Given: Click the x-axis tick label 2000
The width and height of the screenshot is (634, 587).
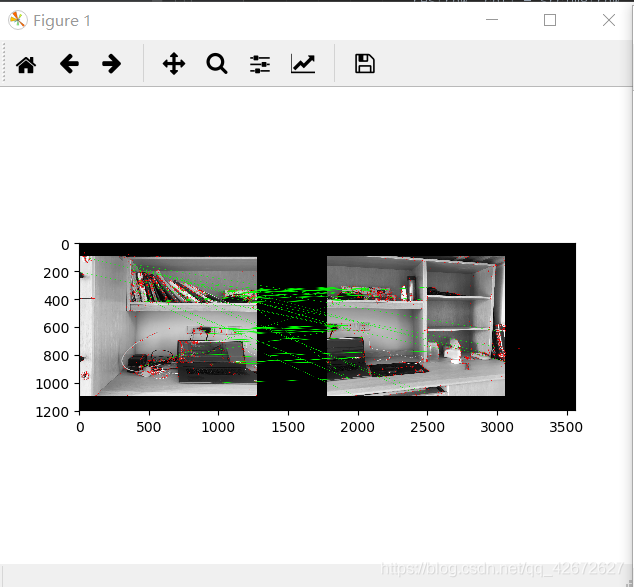Looking at the screenshot, I should click(357, 427).
